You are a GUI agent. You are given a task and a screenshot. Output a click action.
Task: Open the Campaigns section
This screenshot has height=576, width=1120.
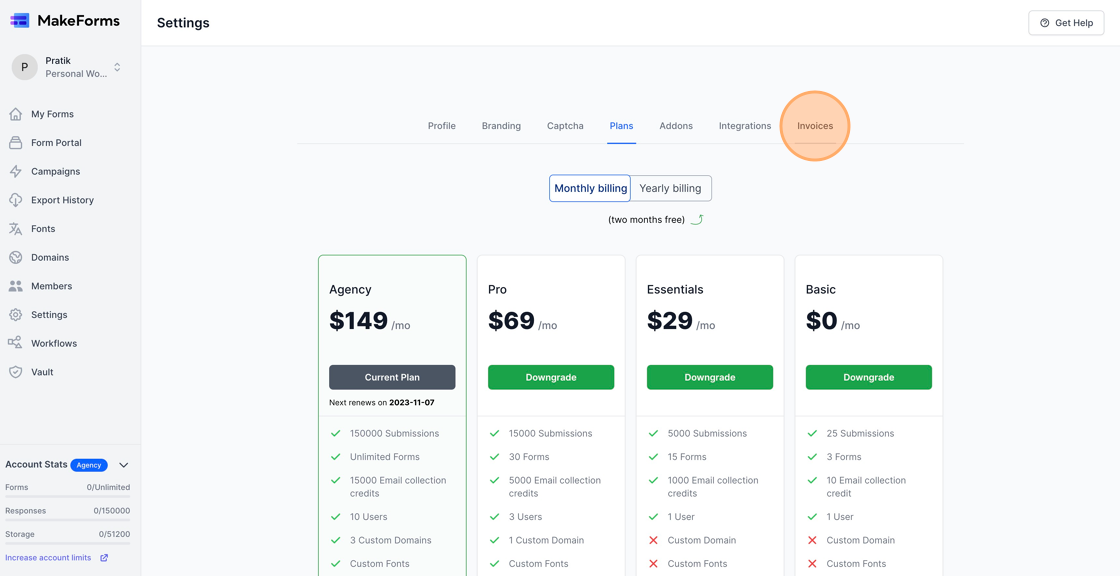56,171
